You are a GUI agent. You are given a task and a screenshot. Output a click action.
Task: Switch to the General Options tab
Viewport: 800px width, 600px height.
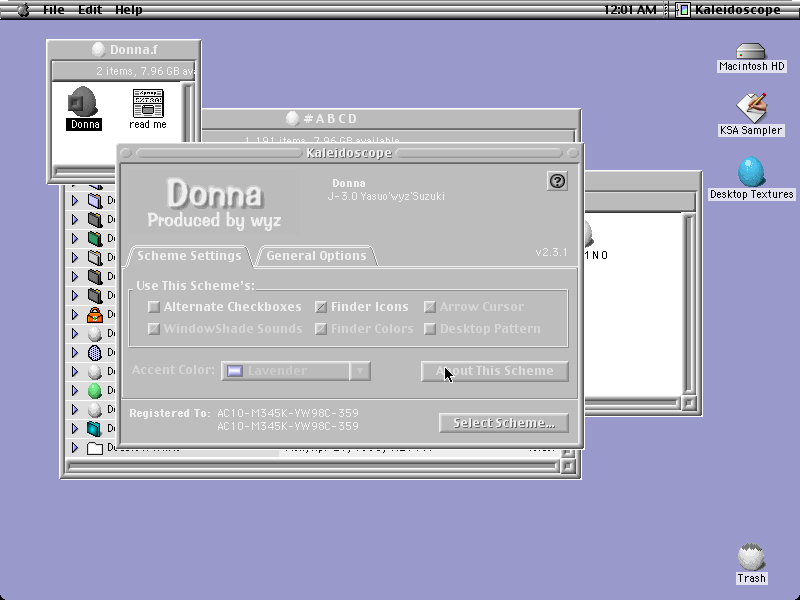tap(316, 256)
